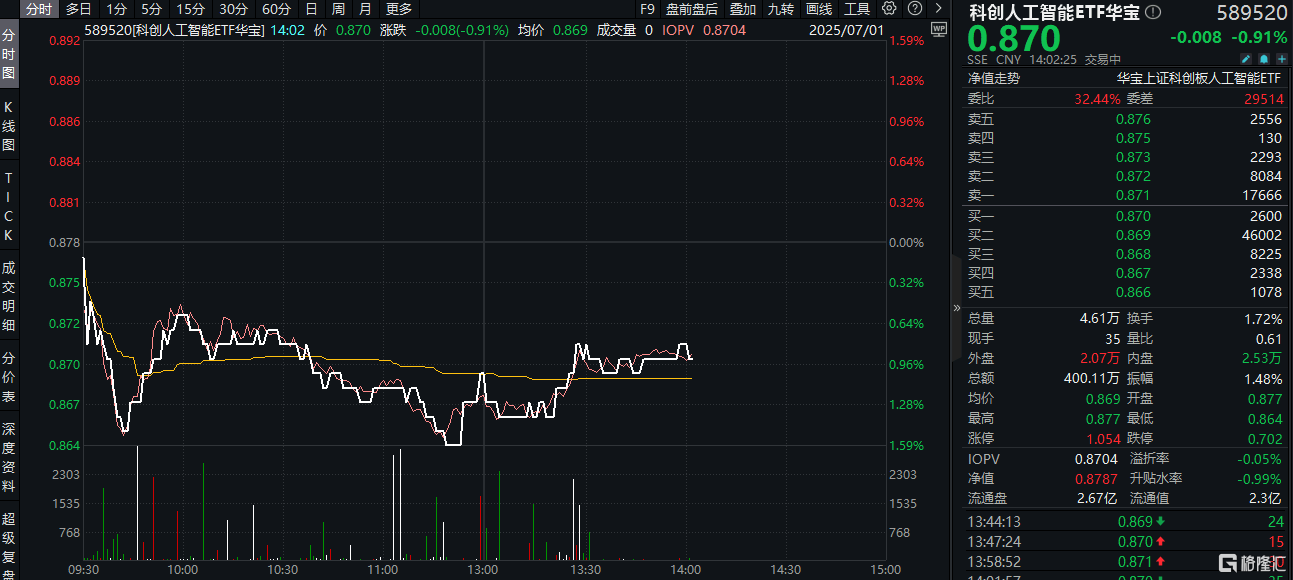The height and width of the screenshot is (580, 1293).
Task: Click the 买五 bid price 0.866
Action: coord(1133,292)
